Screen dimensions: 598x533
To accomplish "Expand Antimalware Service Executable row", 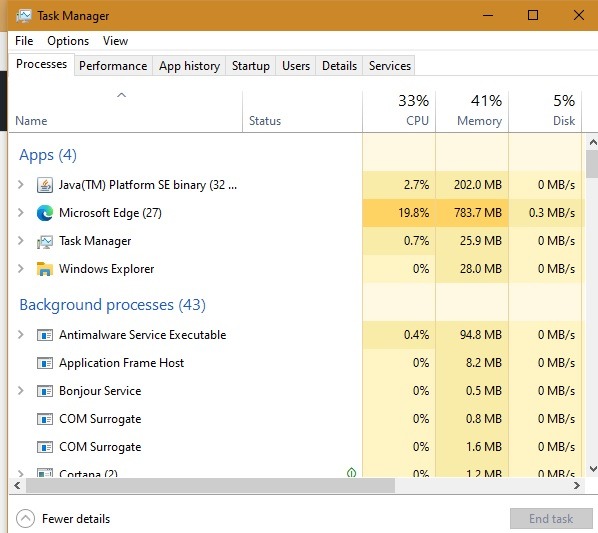I will click(21, 335).
